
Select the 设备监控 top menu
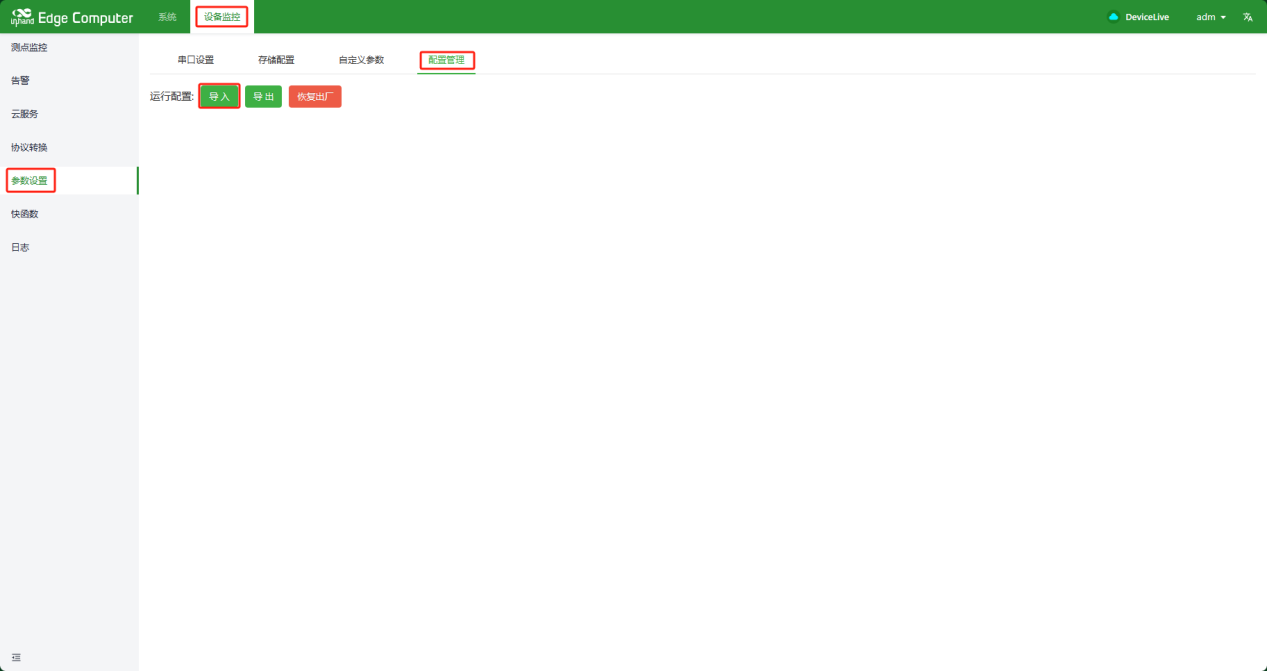coord(222,17)
